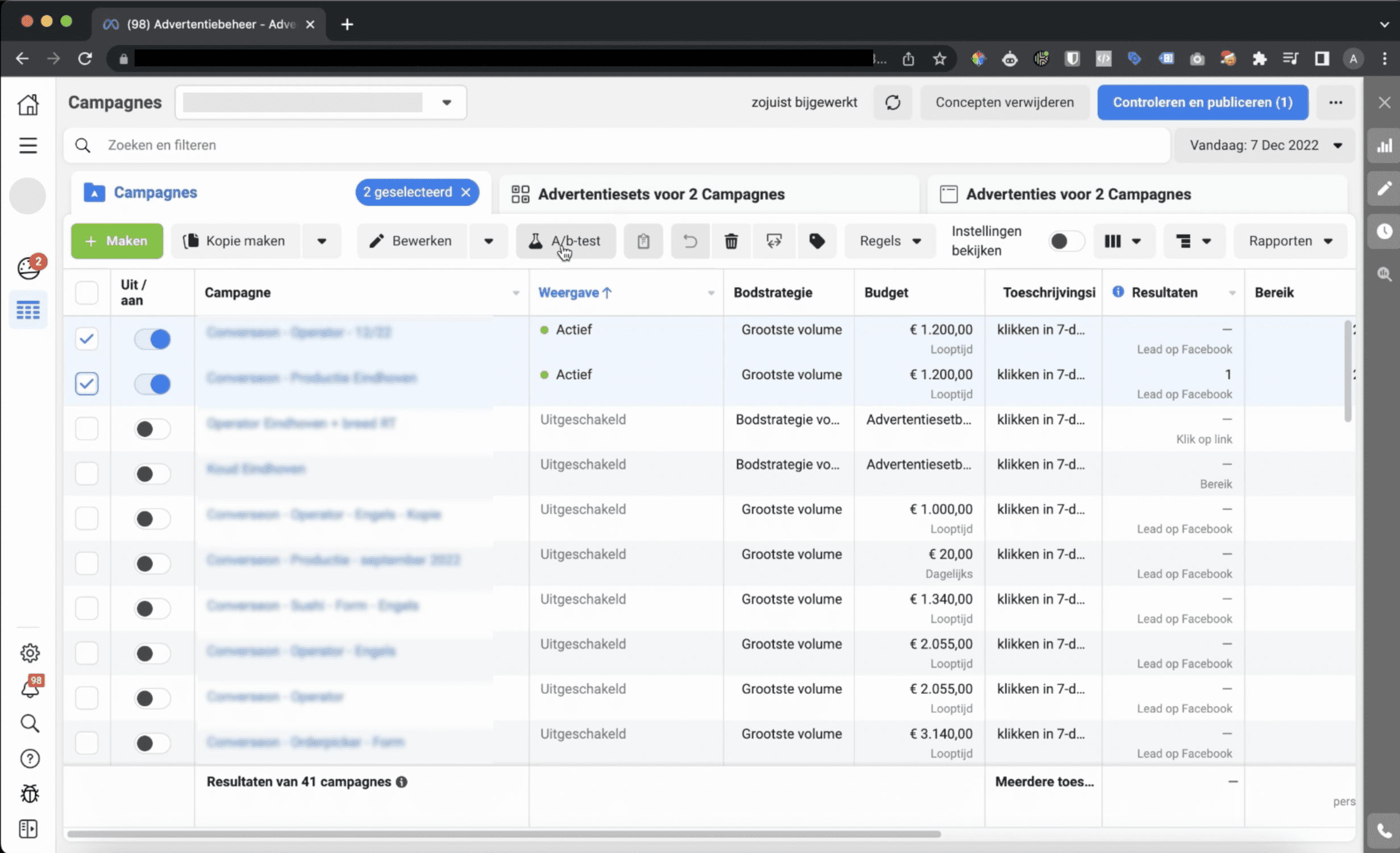1400x853 pixels.
Task: Select the Advertentiebeheer browser tab
Action: click(209, 24)
